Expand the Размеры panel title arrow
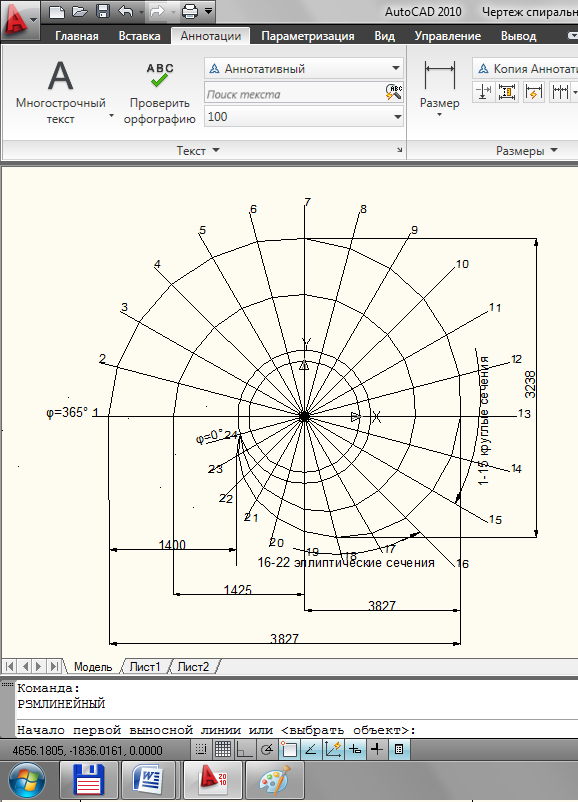Image resolution: width=578 pixels, height=802 pixels. [554, 150]
